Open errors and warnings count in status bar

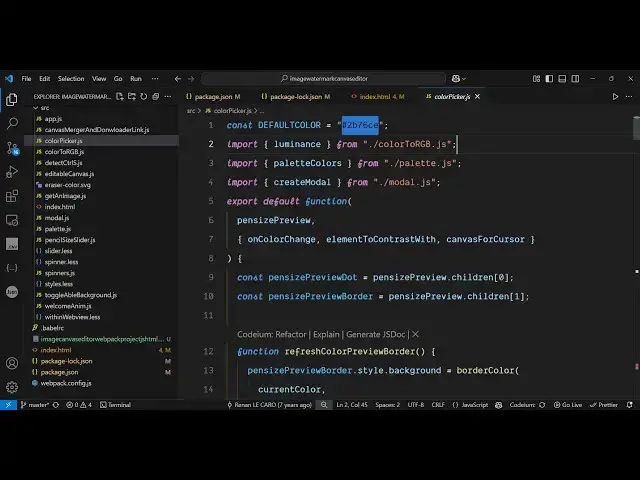pyautogui.click(x=79, y=405)
